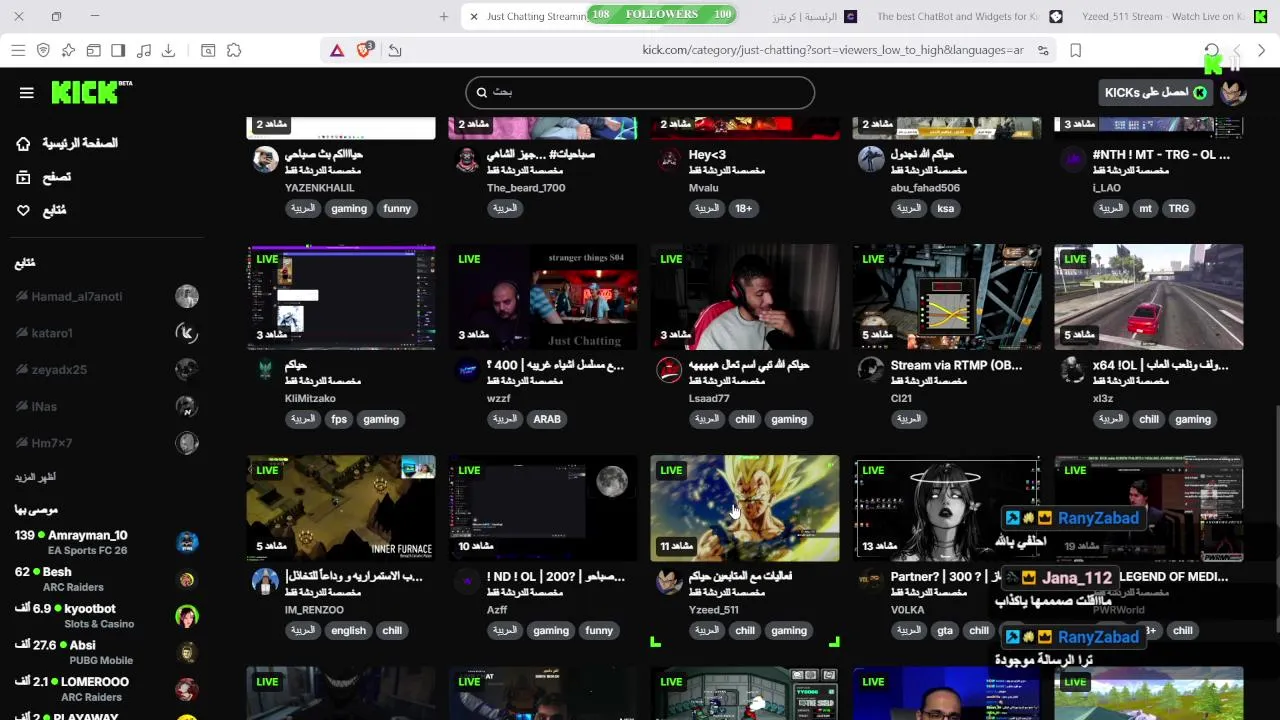Bookmark this page with bookmark icon
The width and height of the screenshot is (1280, 720).
click(x=1076, y=50)
